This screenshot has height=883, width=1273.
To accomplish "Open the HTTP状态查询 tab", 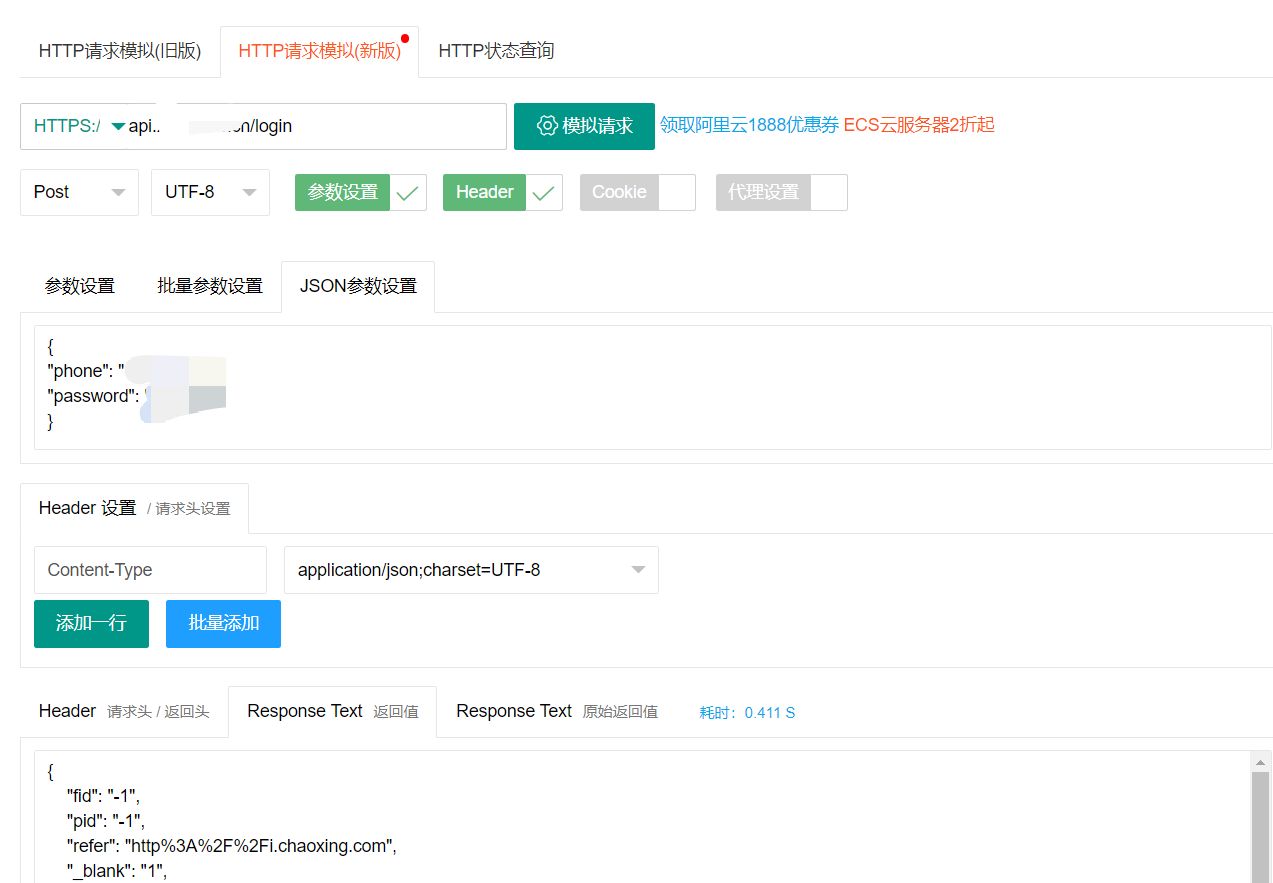I will click(496, 51).
